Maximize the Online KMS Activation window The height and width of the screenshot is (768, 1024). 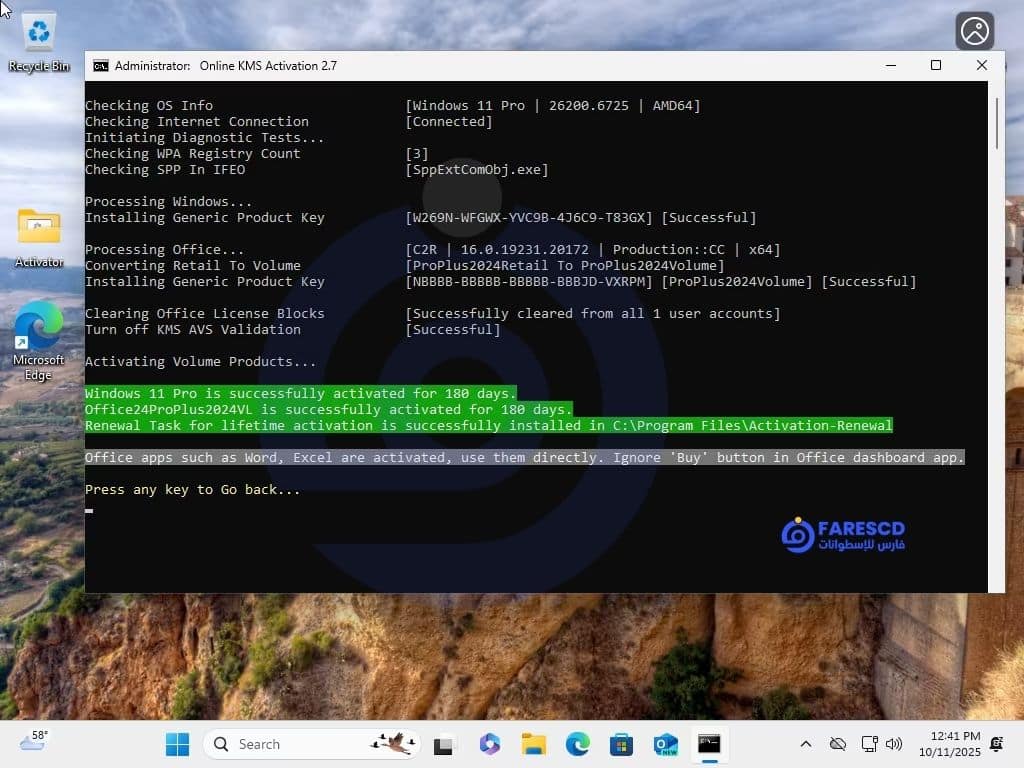(x=936, y=66)
